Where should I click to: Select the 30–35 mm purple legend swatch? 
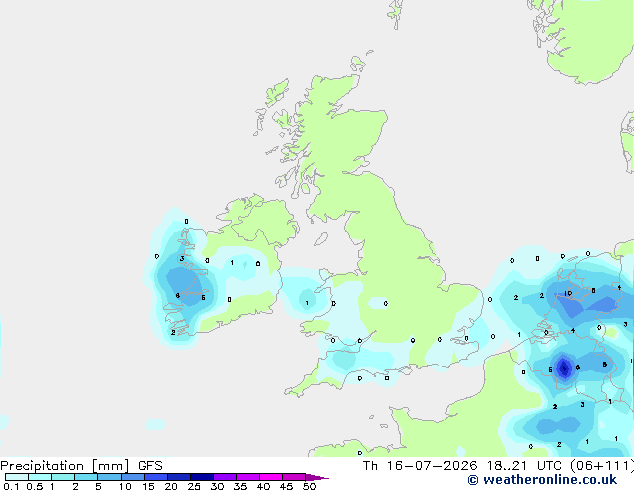point(225,477)
